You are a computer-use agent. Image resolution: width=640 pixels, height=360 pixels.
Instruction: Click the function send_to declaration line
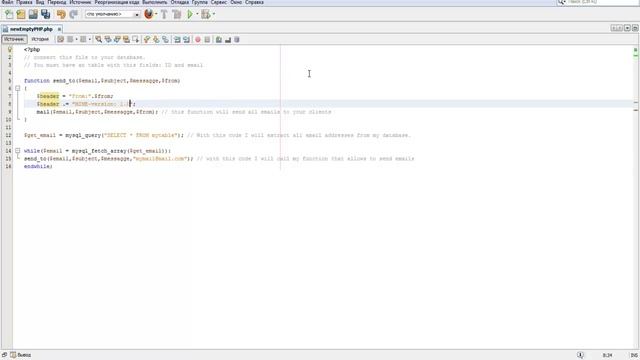click(x=102, y=81)
